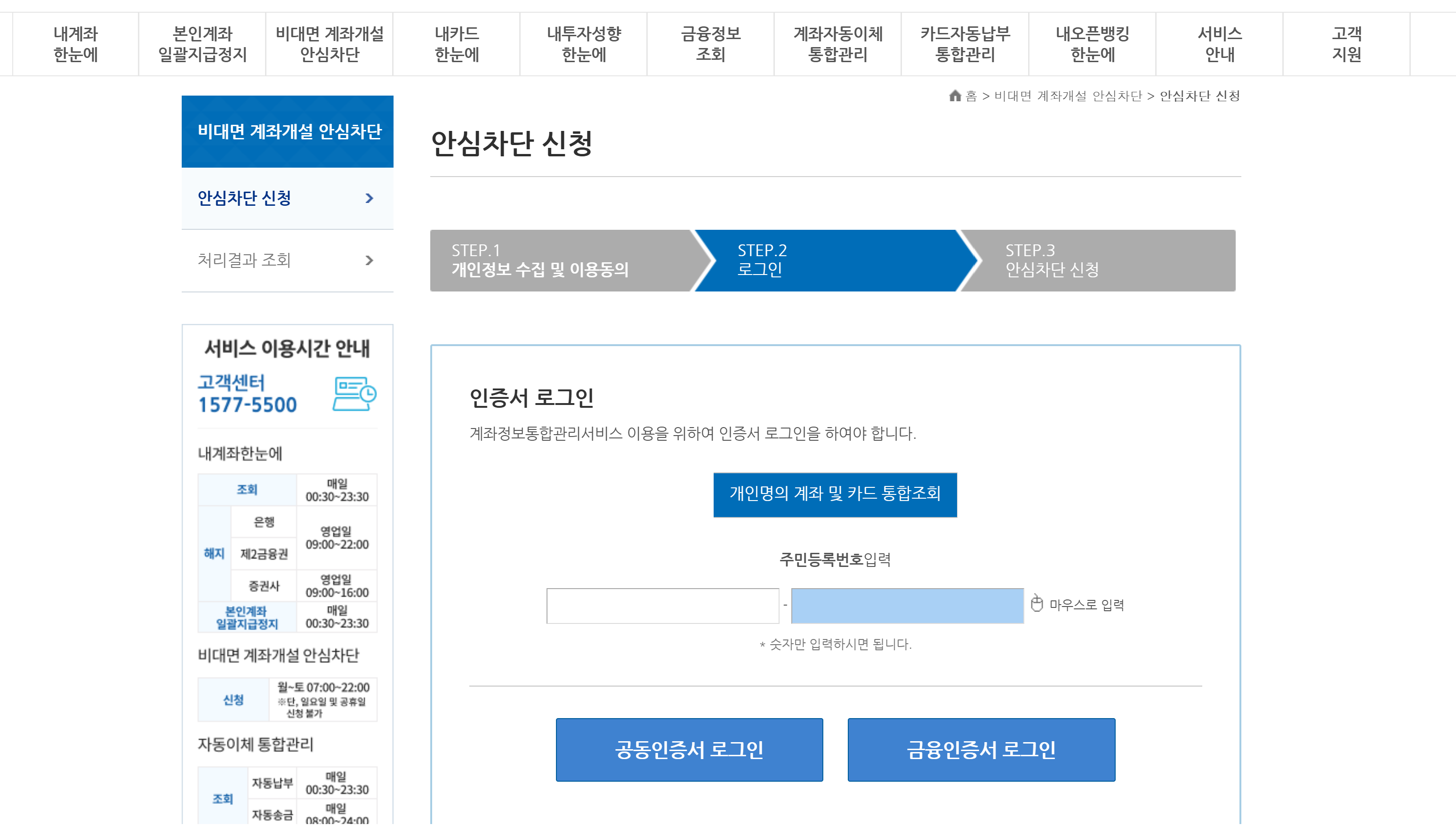Click the customer center clock icon
The image size is (1456, 825).
[354, 394]
